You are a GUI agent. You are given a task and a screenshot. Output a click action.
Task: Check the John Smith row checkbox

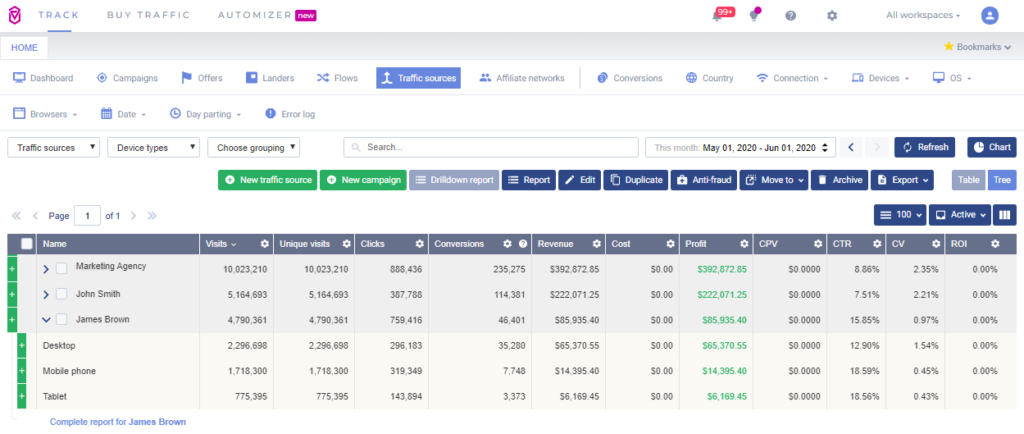coord(62,294)
